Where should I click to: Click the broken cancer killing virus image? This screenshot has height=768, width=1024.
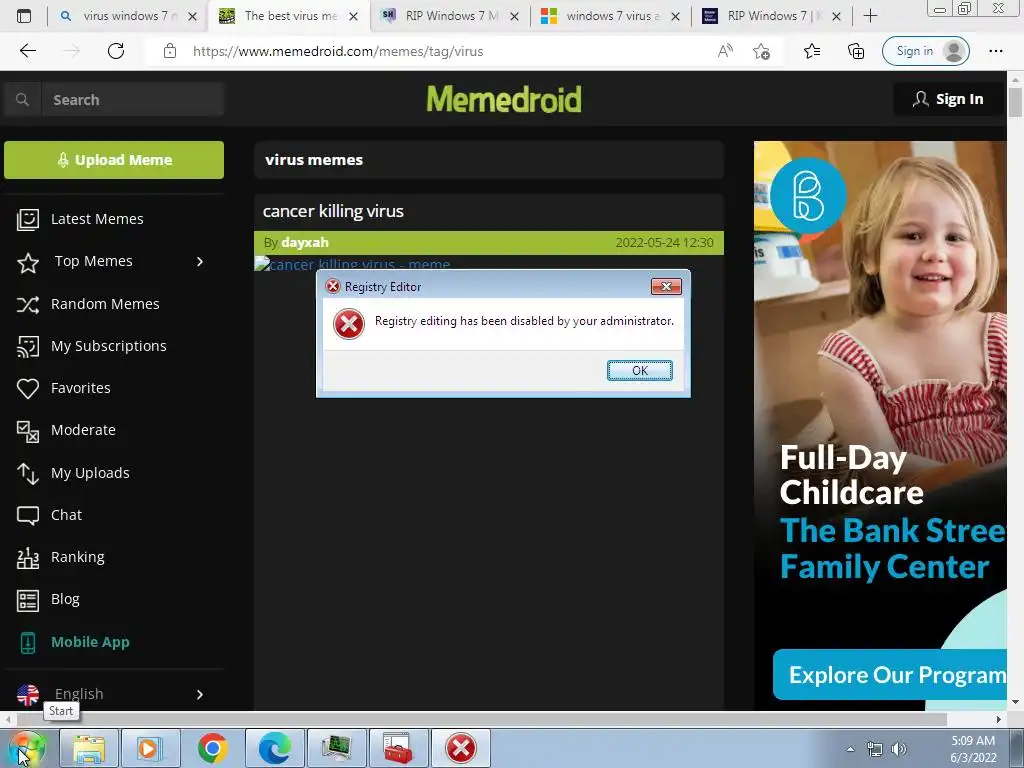352,263
